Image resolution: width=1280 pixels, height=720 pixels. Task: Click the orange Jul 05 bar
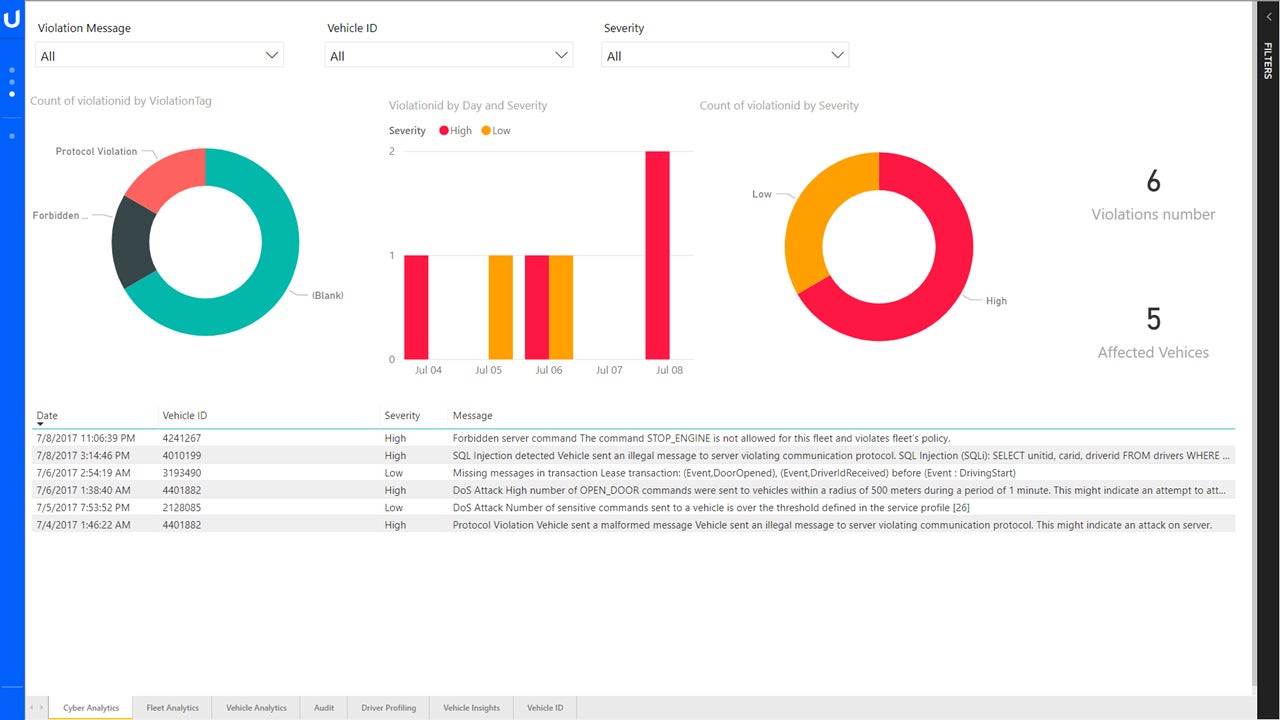(500, 307)
